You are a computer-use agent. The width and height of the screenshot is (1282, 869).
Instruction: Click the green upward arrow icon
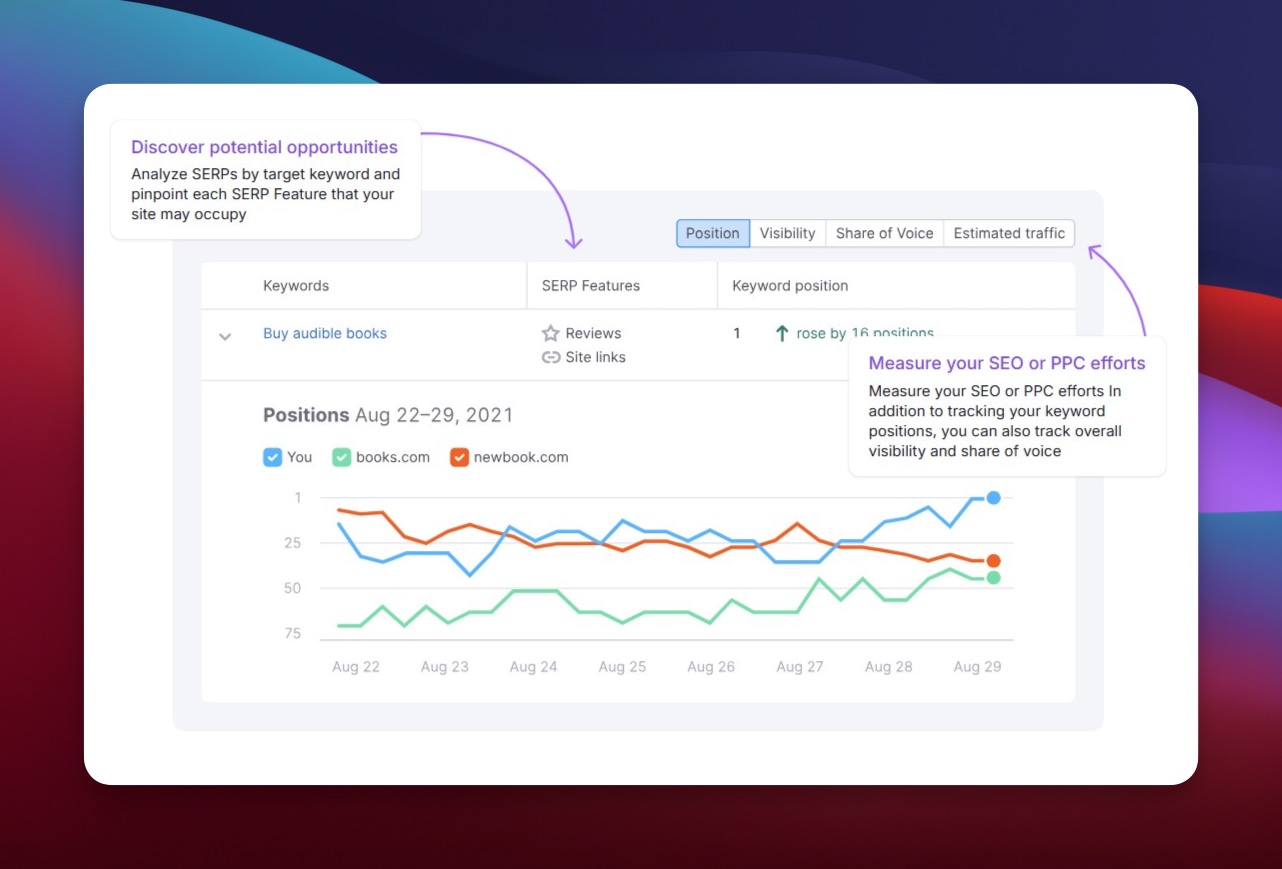coord(781,332)
